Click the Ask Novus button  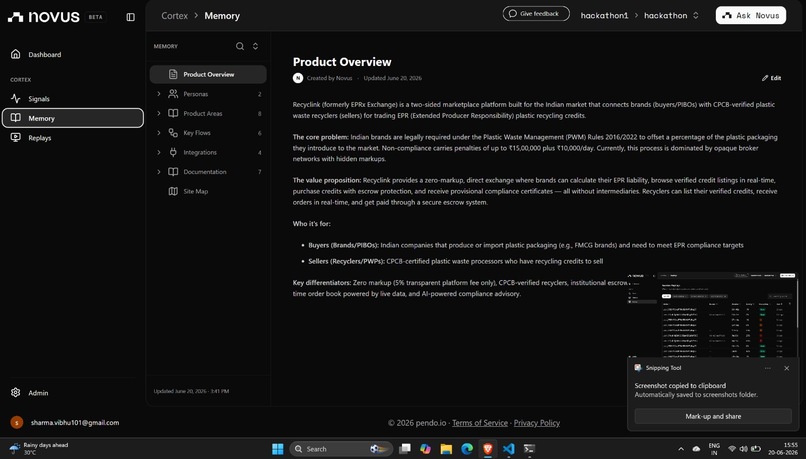click(x=750, y=15)
